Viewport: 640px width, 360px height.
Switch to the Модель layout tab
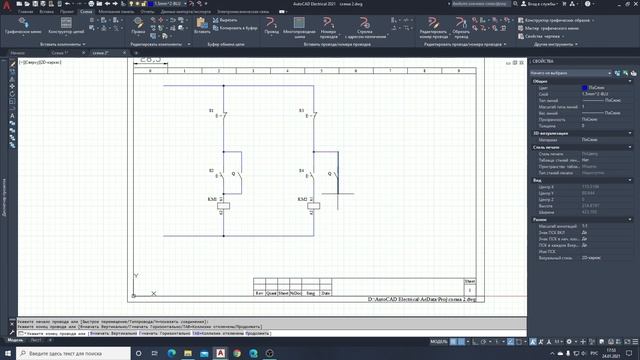(x=16, y=340)
